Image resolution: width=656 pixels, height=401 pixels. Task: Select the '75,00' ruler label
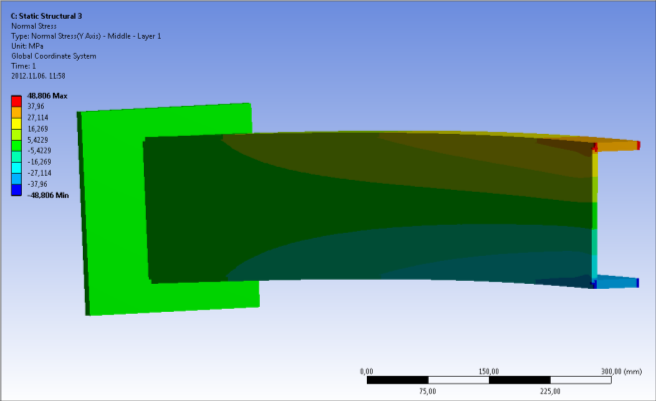[428, 391]
